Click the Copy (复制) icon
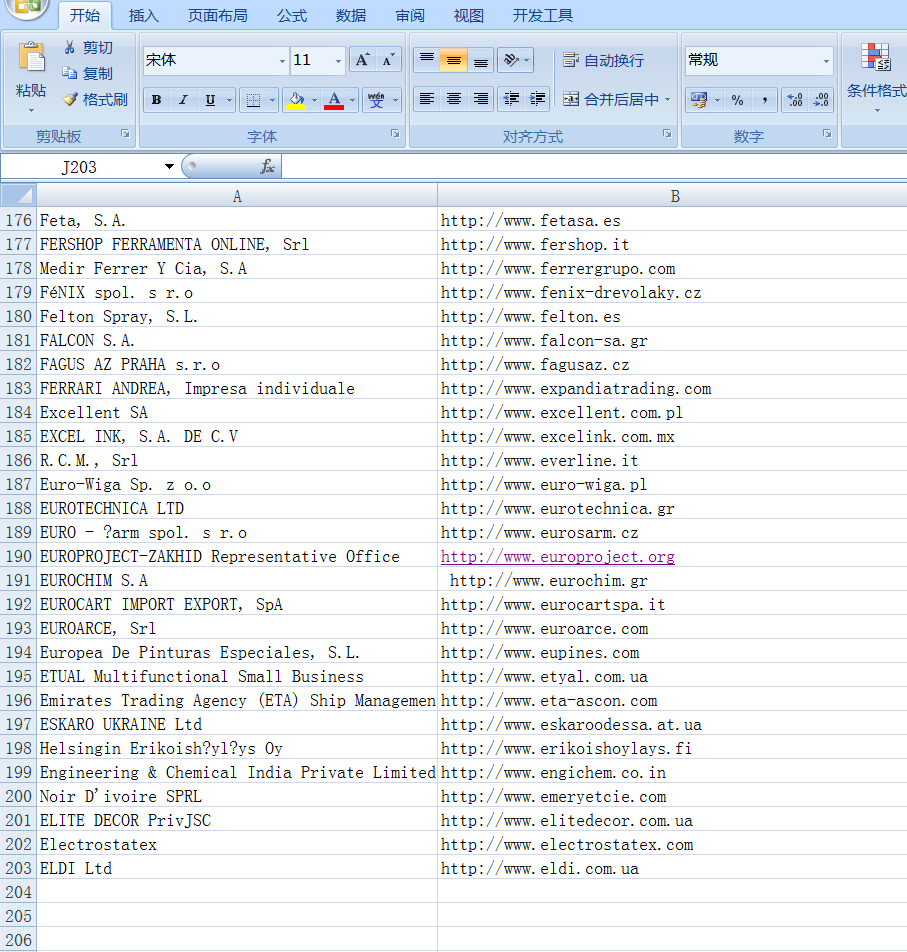The height and width of the screenshot is (952, 907). (70, 73)
